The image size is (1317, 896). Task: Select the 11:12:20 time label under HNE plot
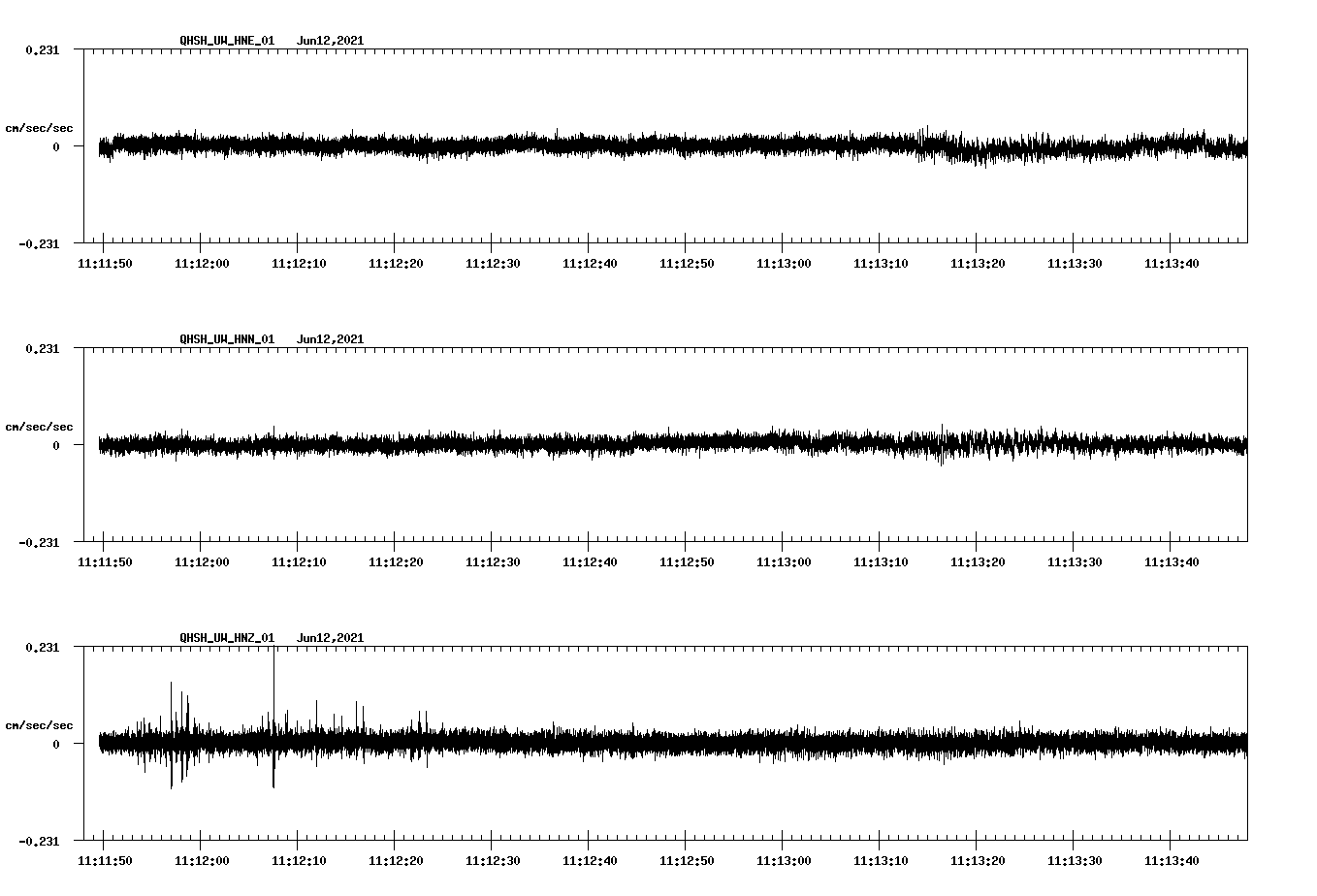point(396,264)
